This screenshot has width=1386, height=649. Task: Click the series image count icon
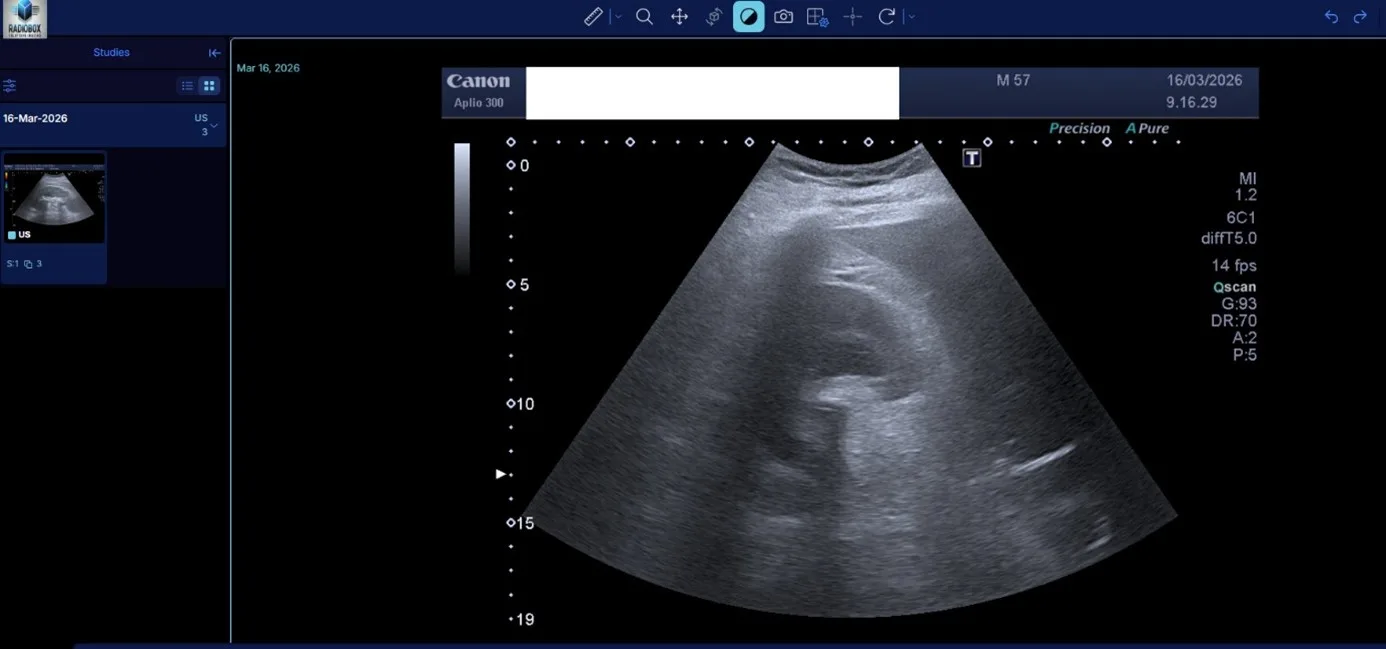(x=28, y=264)
